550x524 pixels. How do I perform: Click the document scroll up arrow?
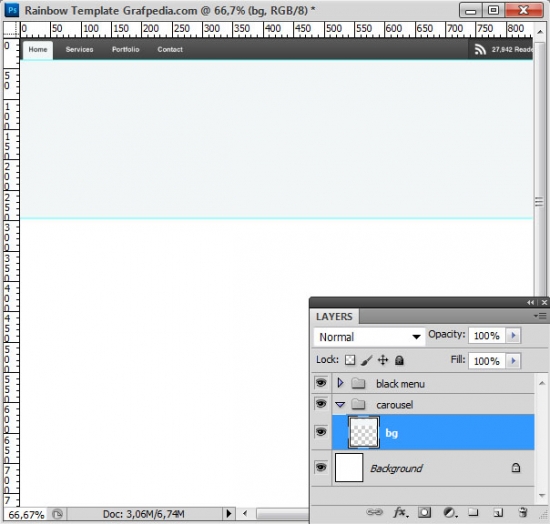(x=539, y=32)
